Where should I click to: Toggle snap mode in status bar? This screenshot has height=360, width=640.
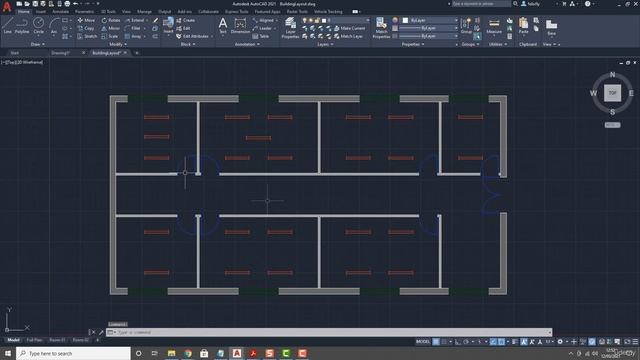[x=444, y=342]
